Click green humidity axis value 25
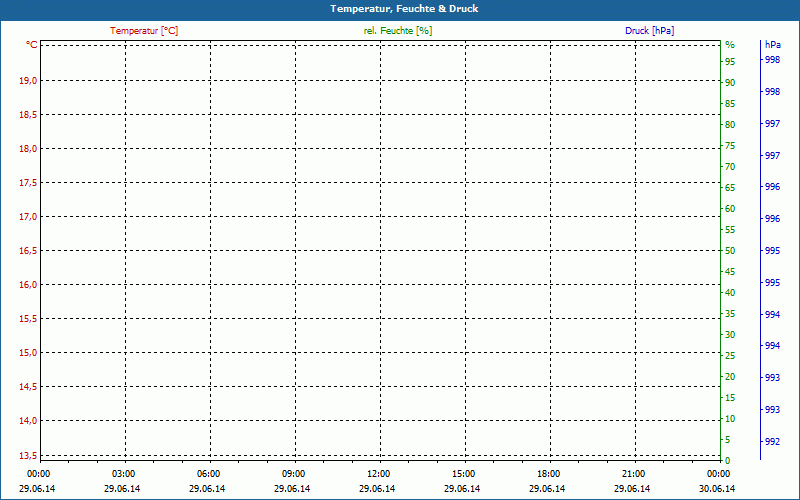This screenshot has width=800, height=500. [x=730, y=356]
